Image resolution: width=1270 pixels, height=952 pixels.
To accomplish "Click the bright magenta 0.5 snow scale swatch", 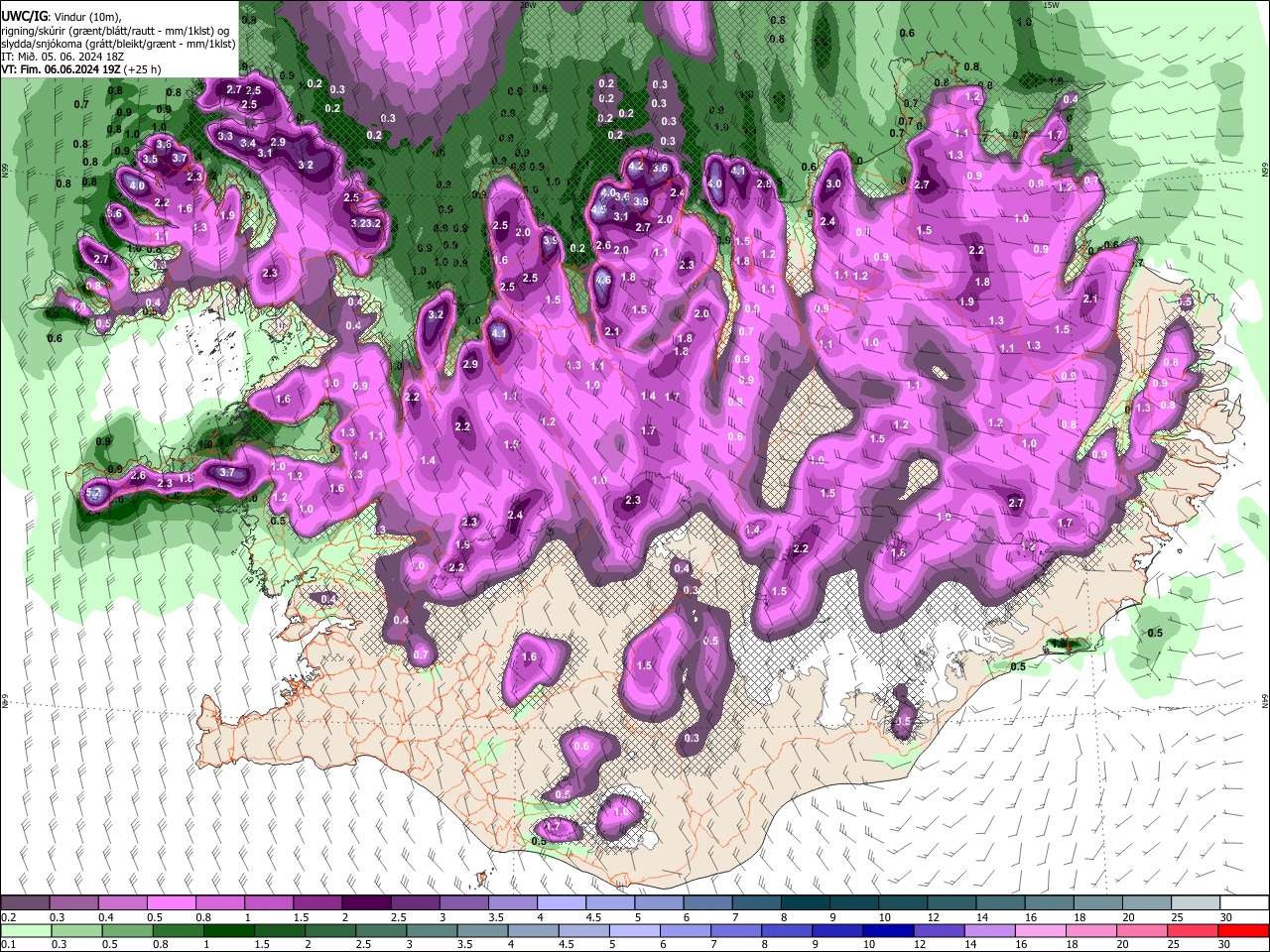I will [172, 903].
